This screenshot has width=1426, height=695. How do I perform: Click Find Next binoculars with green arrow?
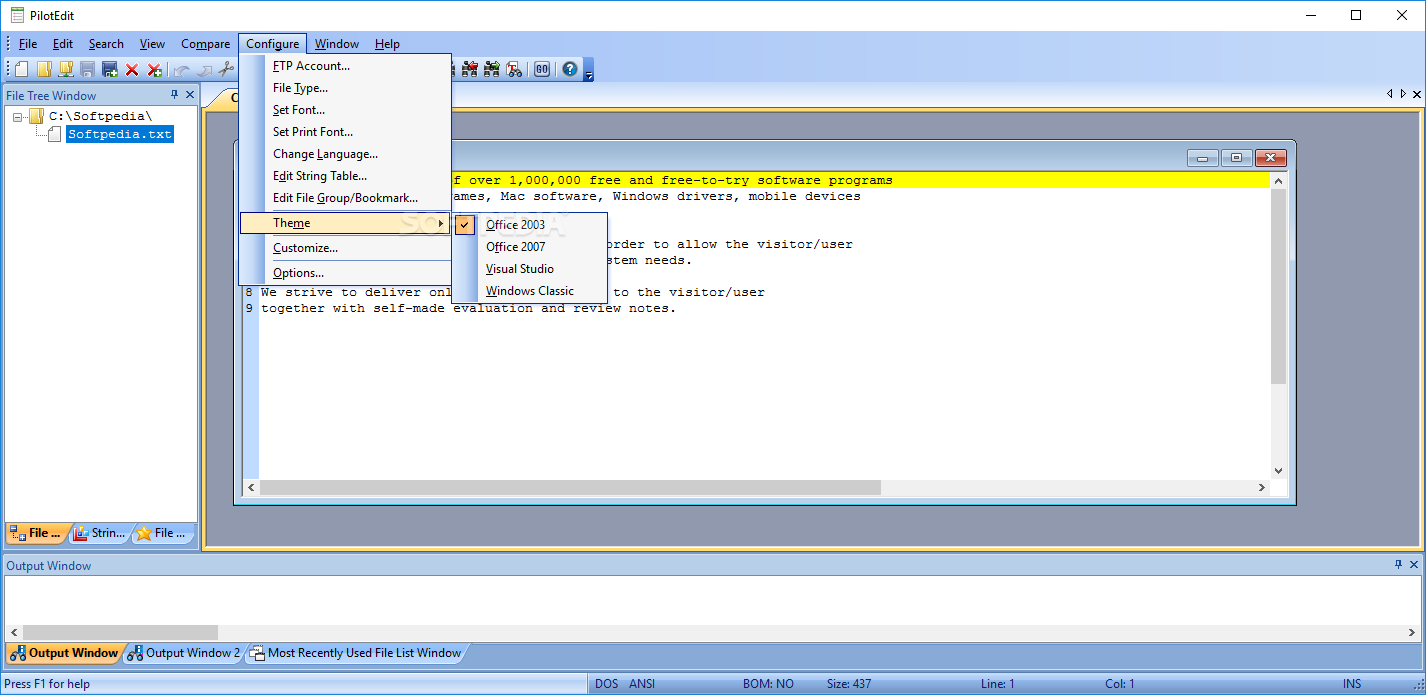pyautogui.click(x=492, y=69)
